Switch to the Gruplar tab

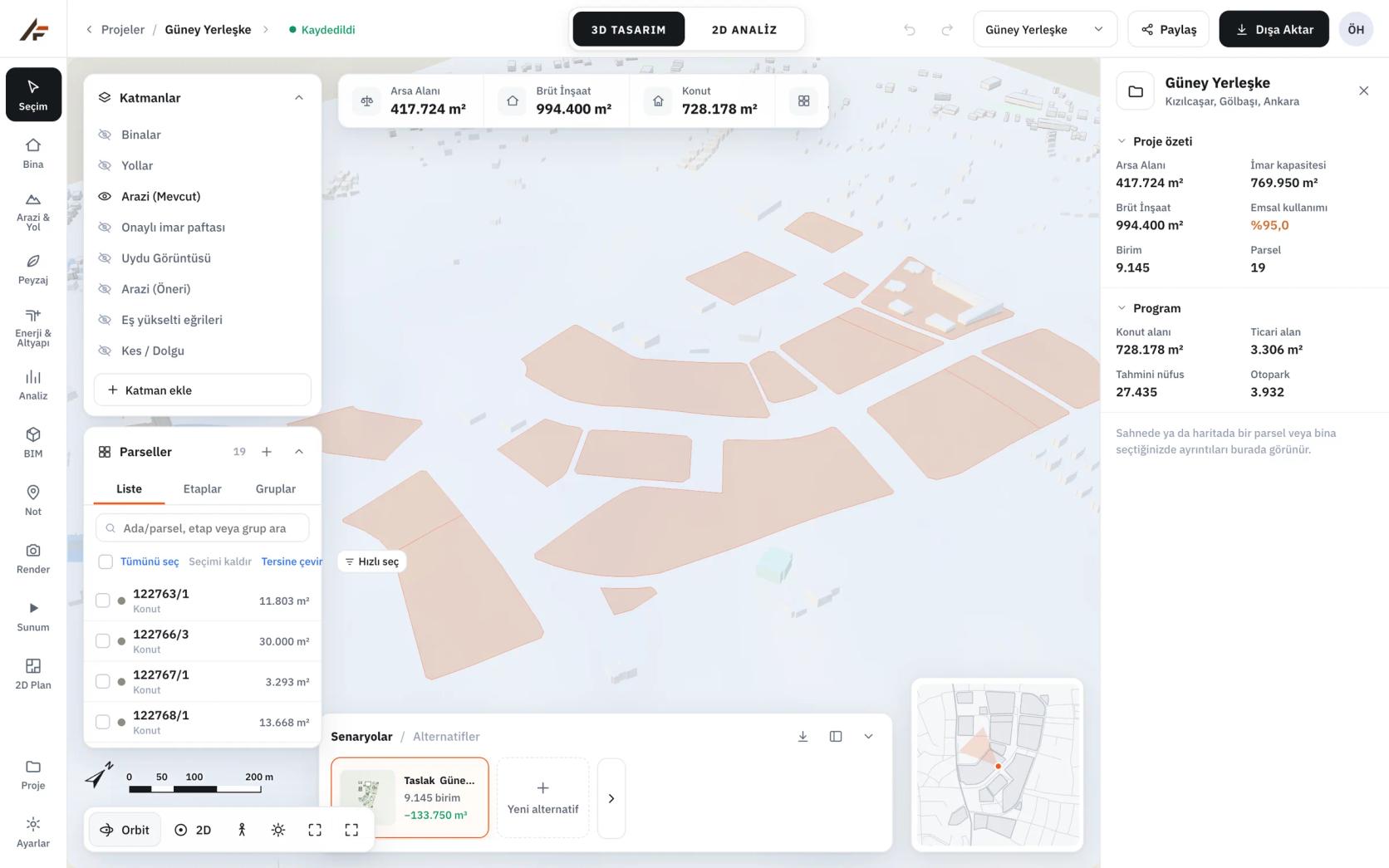[275, 489]
